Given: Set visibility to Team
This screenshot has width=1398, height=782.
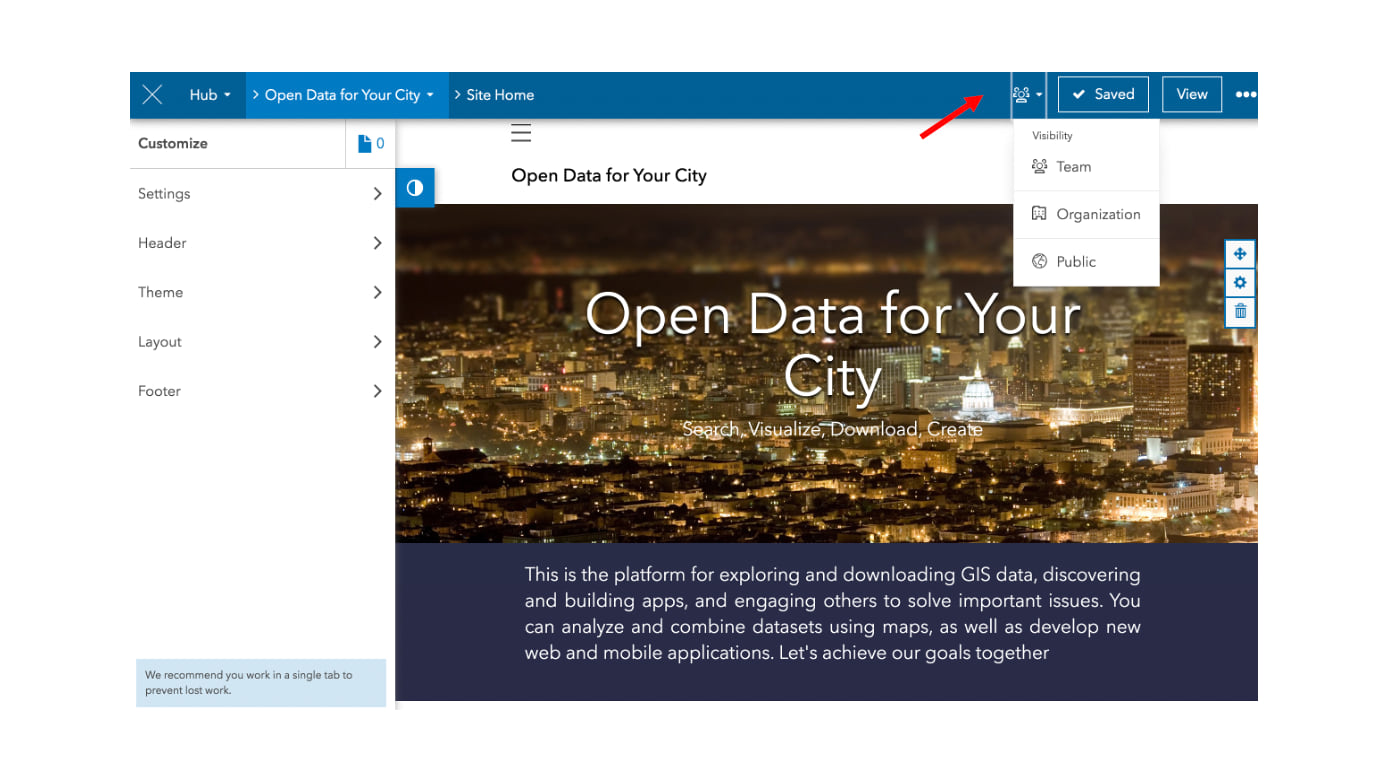Looking at the screenshot, I should [x=1086, y=167].
